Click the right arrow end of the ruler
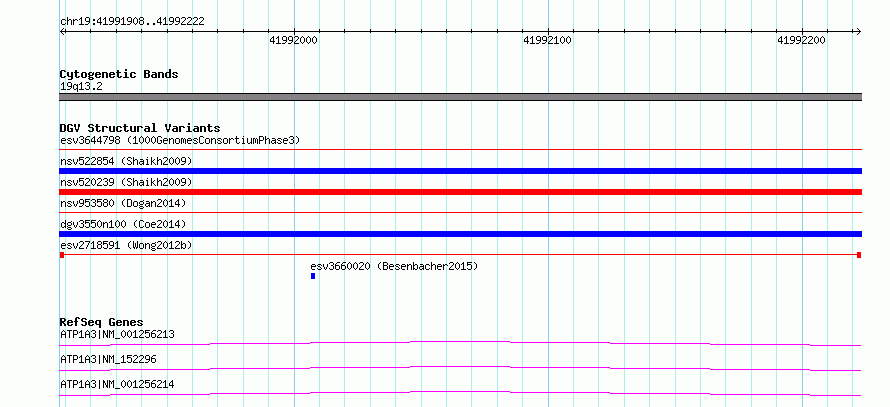 pyautogui.click(x=858, y=31)
